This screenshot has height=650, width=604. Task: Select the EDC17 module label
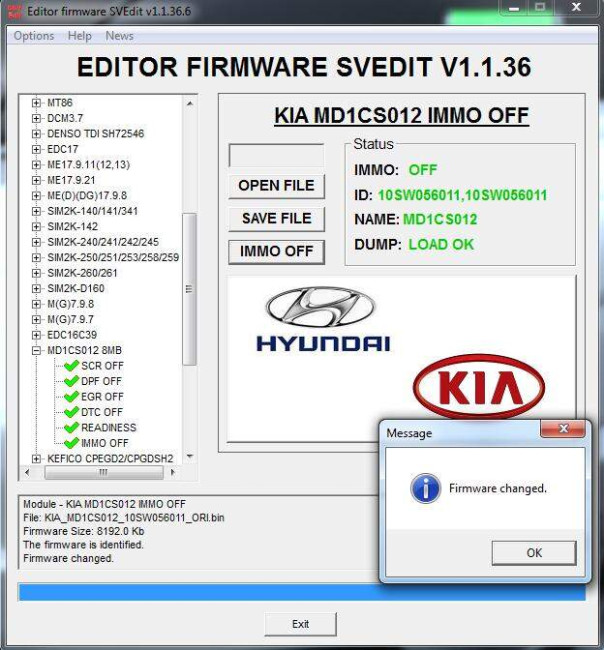(x=63, y=149)
